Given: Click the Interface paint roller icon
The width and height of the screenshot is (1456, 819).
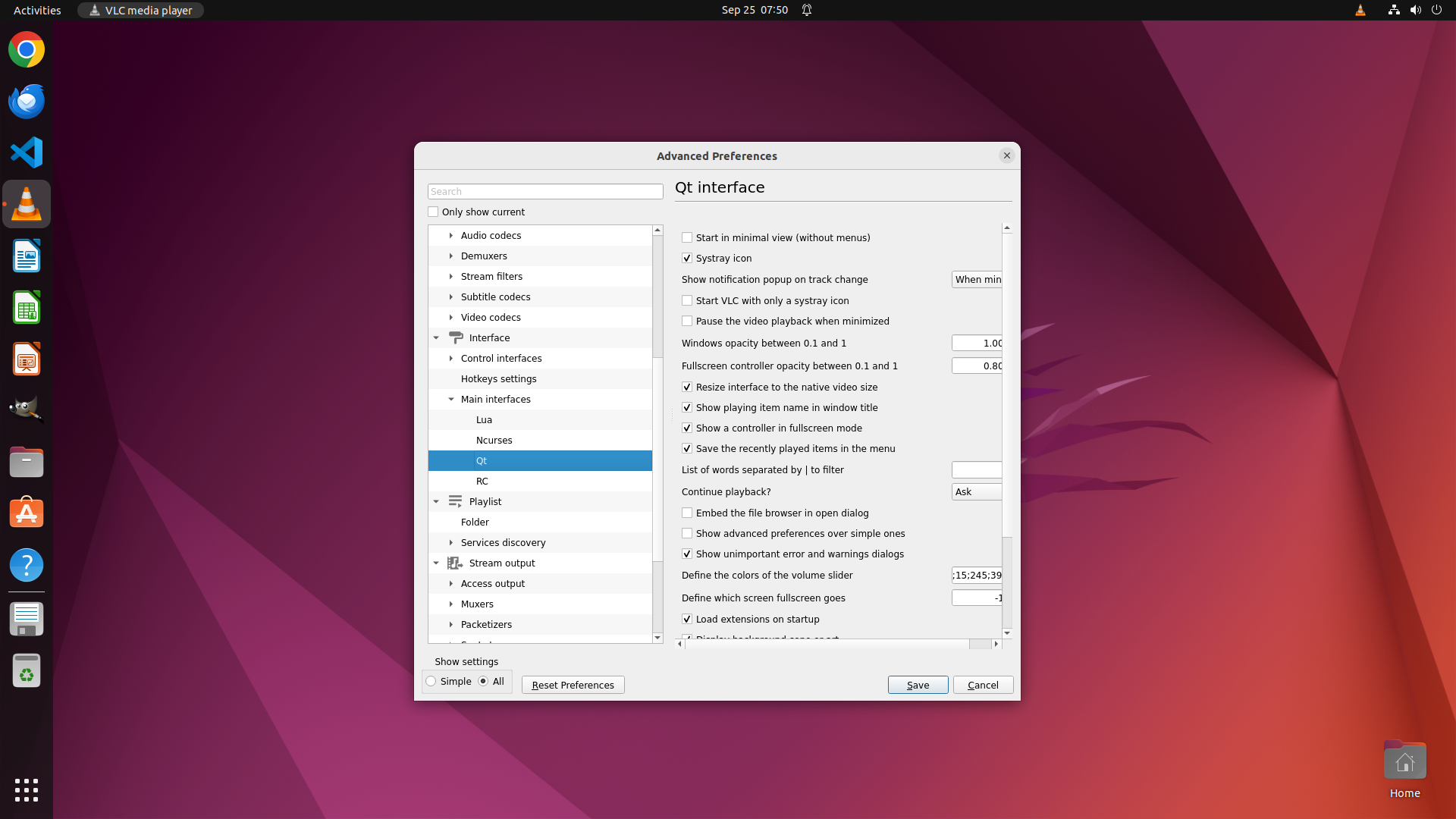Looking at the screenshot, I should click(x=455, y=337).
